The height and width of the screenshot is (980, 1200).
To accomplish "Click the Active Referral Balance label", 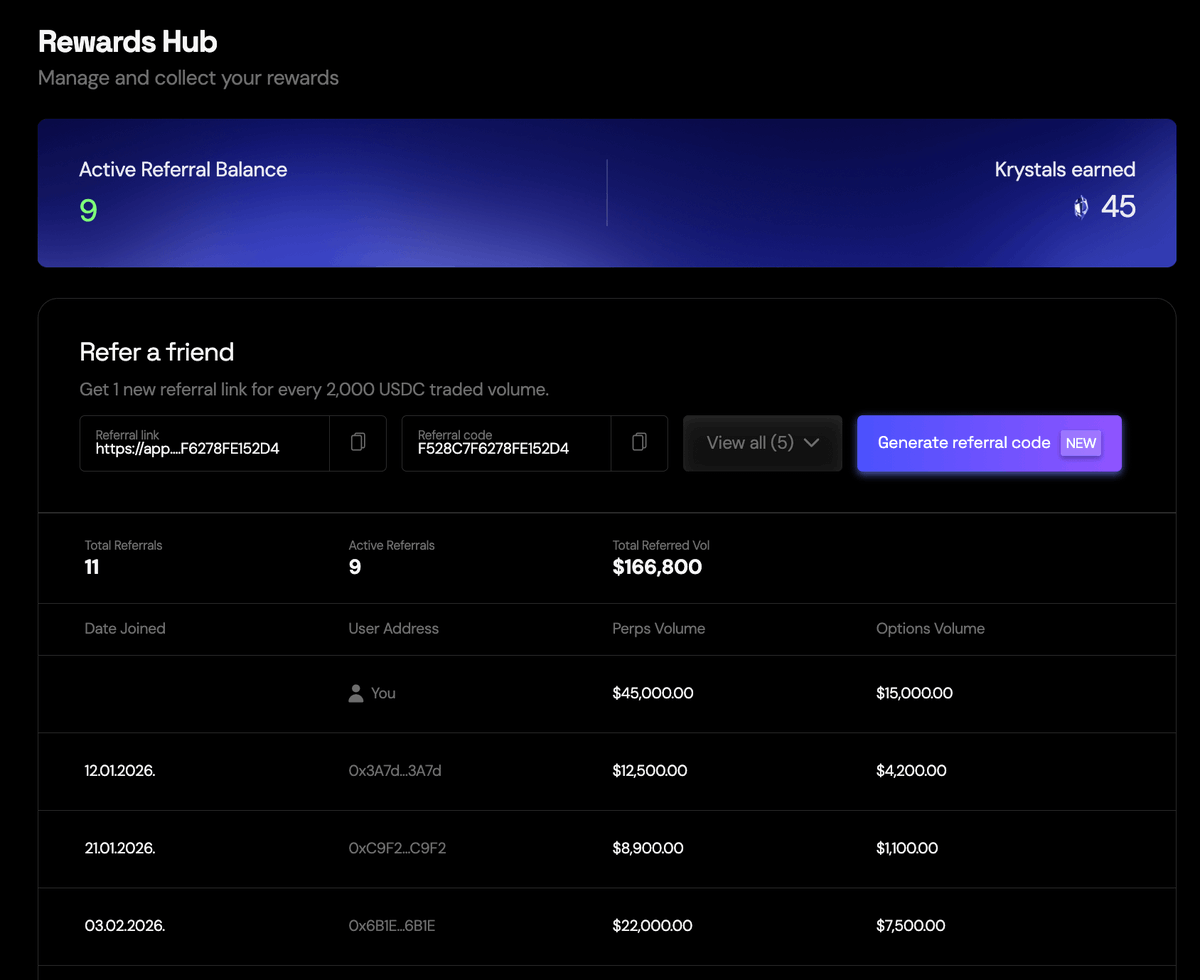I will [183, 170].
